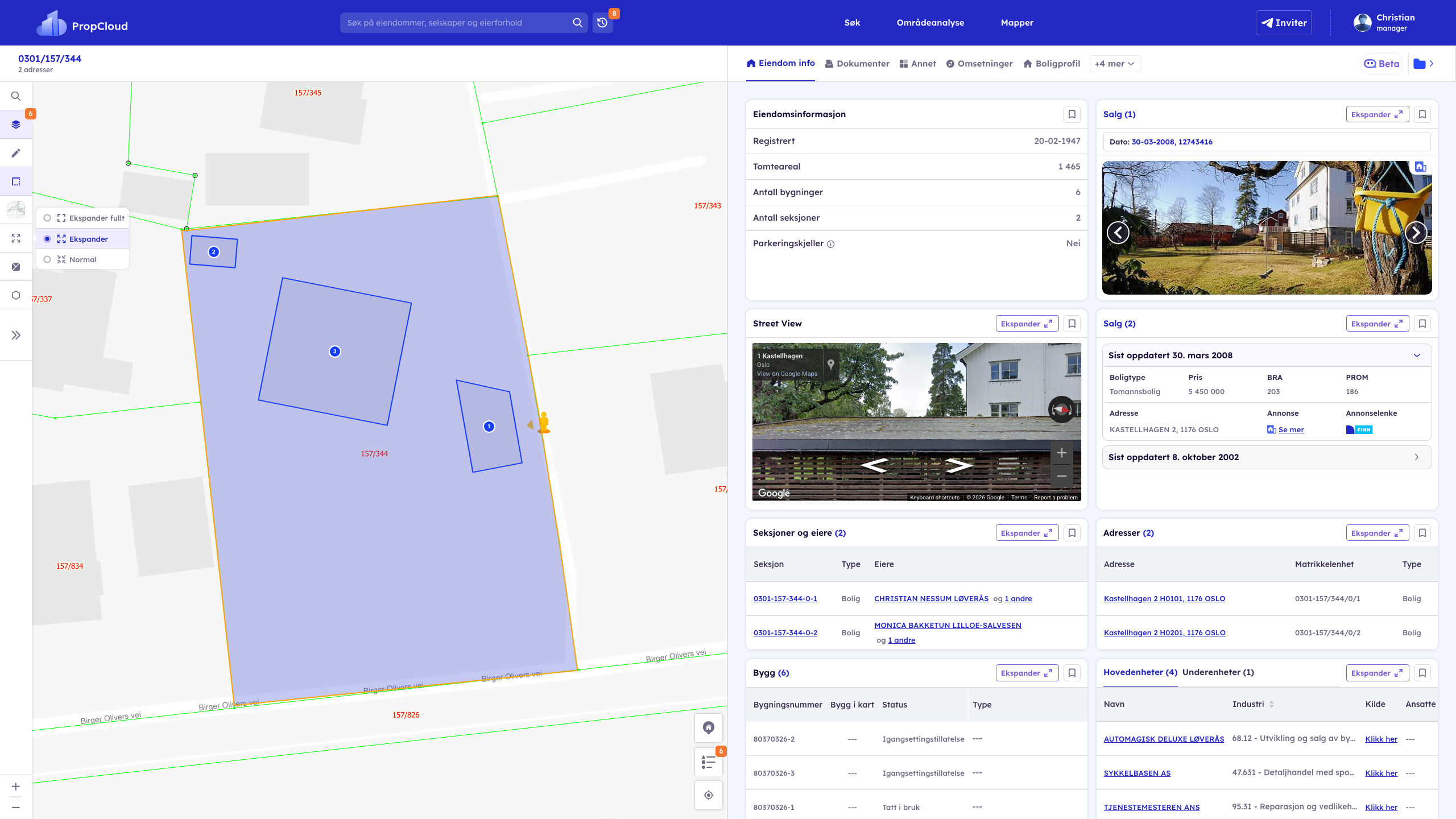Center map on my location

[x=709, y=795]
